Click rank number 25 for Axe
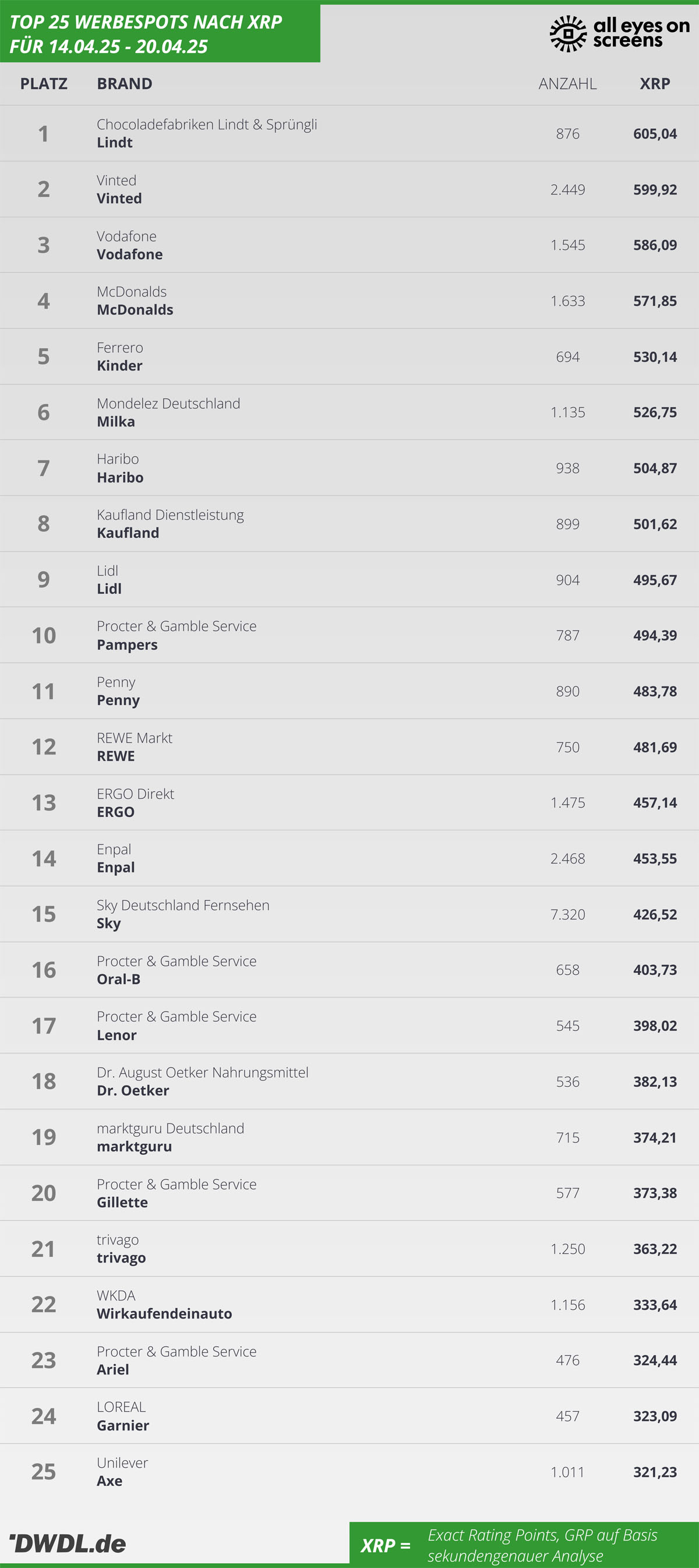The height and width of the screenshot is (1568, 699). point(44,1471)
